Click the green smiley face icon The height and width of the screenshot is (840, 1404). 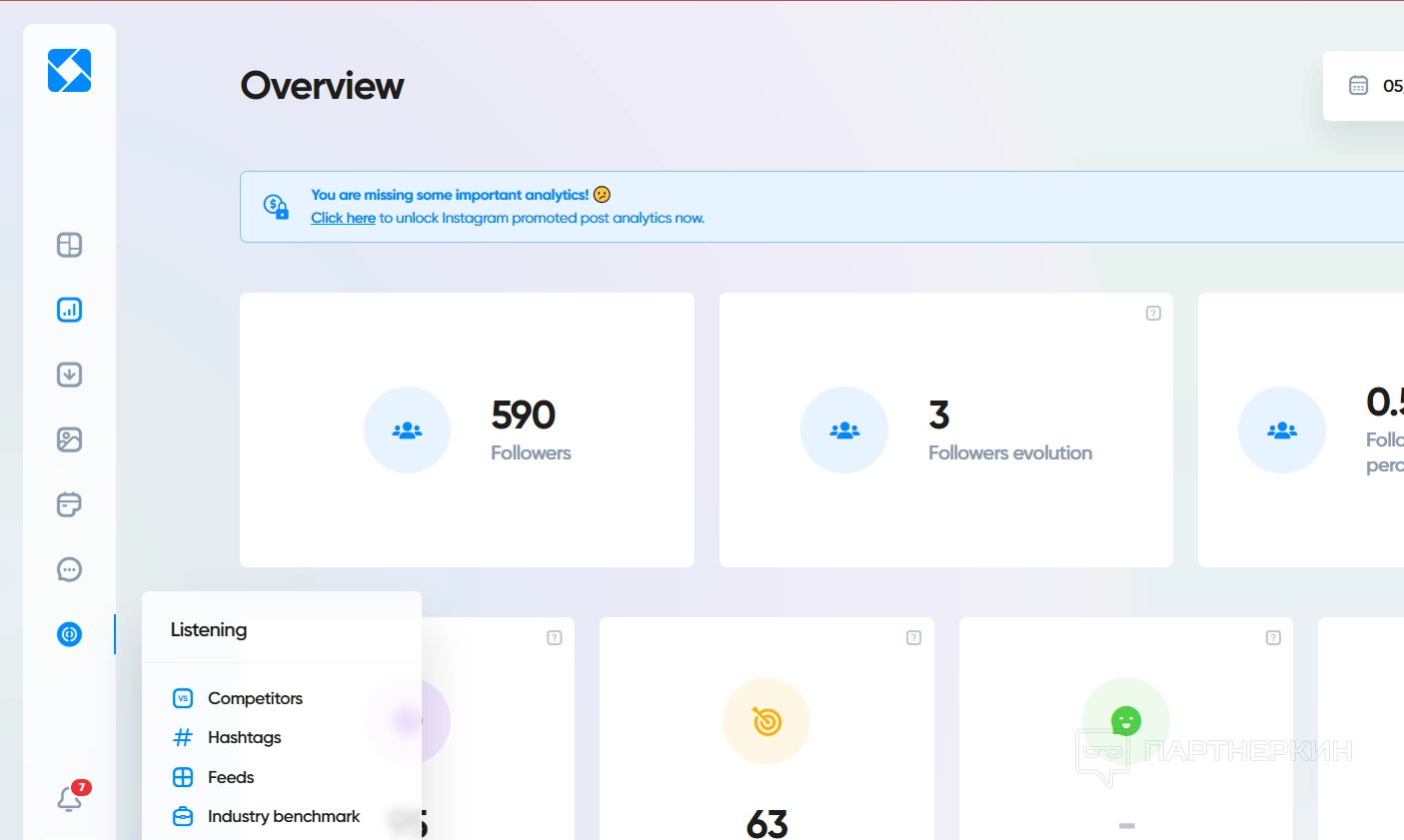click(x=1126, y=721)
